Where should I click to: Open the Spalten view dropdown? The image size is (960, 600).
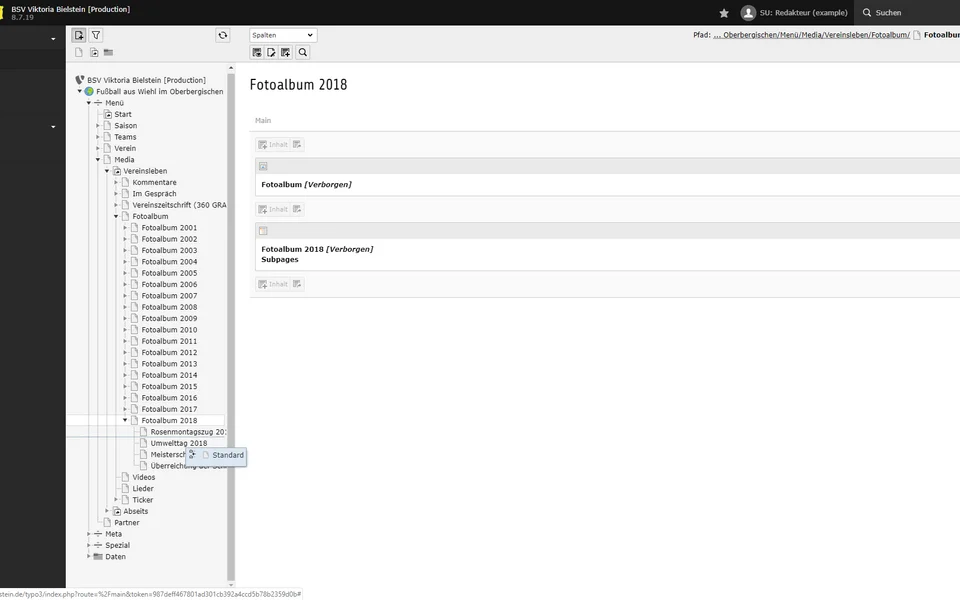point(283,35)
